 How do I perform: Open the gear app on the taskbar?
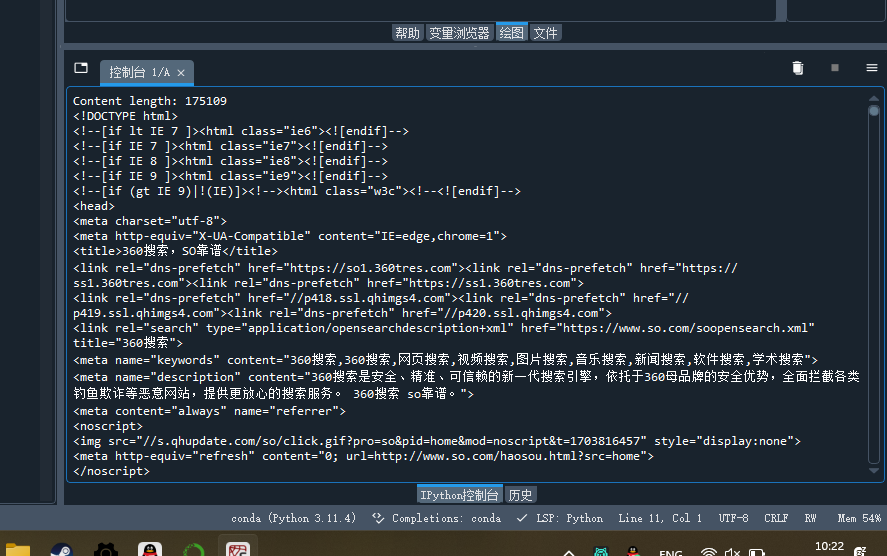coord(106,550)
